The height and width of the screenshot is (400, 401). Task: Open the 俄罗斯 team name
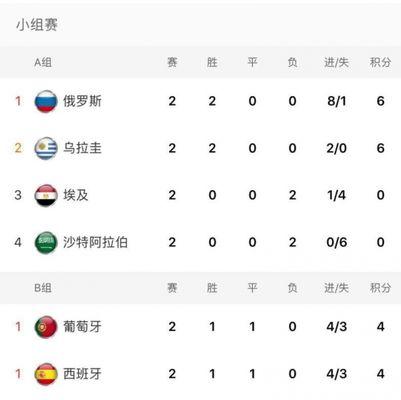(x=82, y=101)
